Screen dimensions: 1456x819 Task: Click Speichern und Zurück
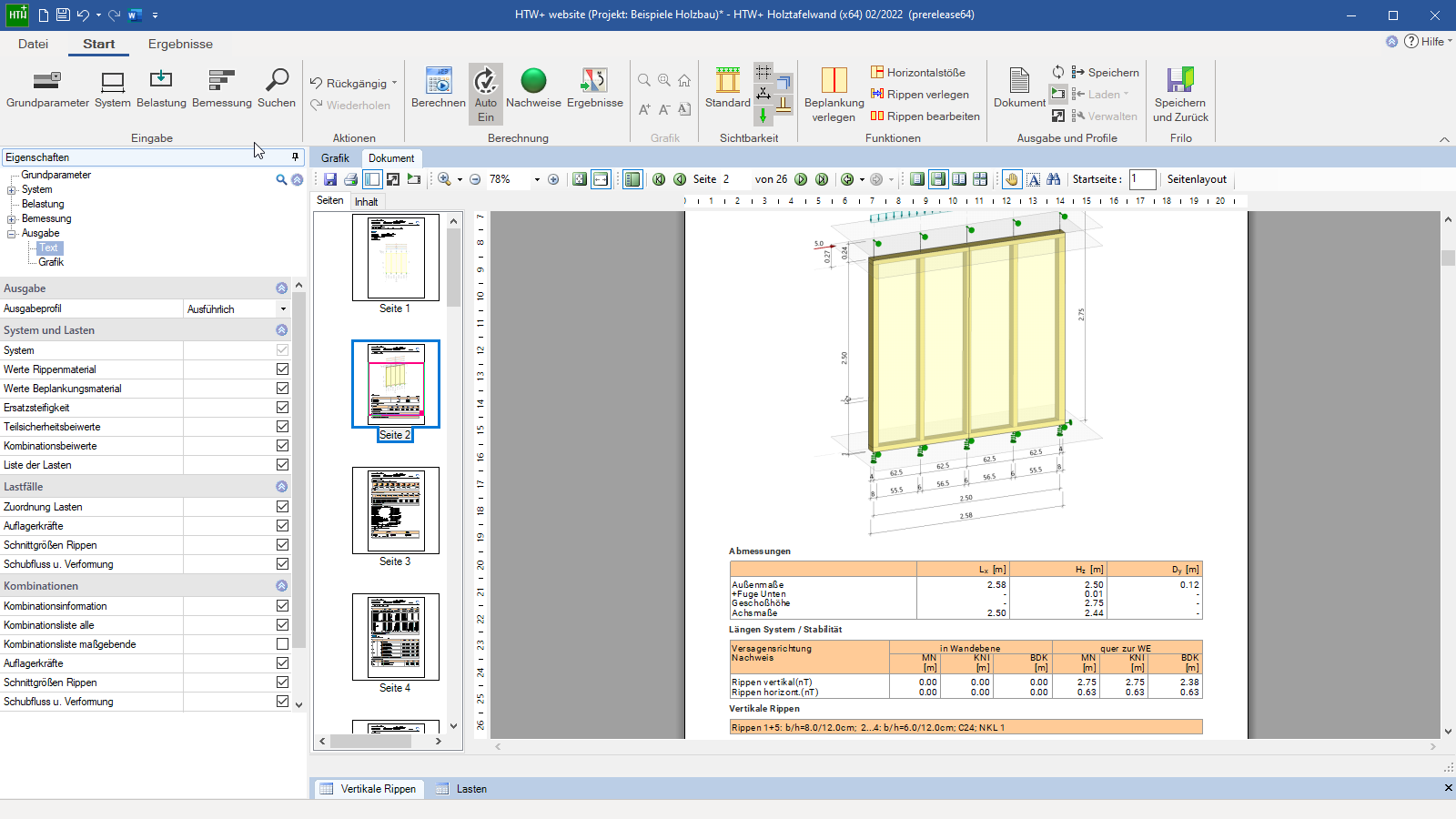(x=1180, y=94)
